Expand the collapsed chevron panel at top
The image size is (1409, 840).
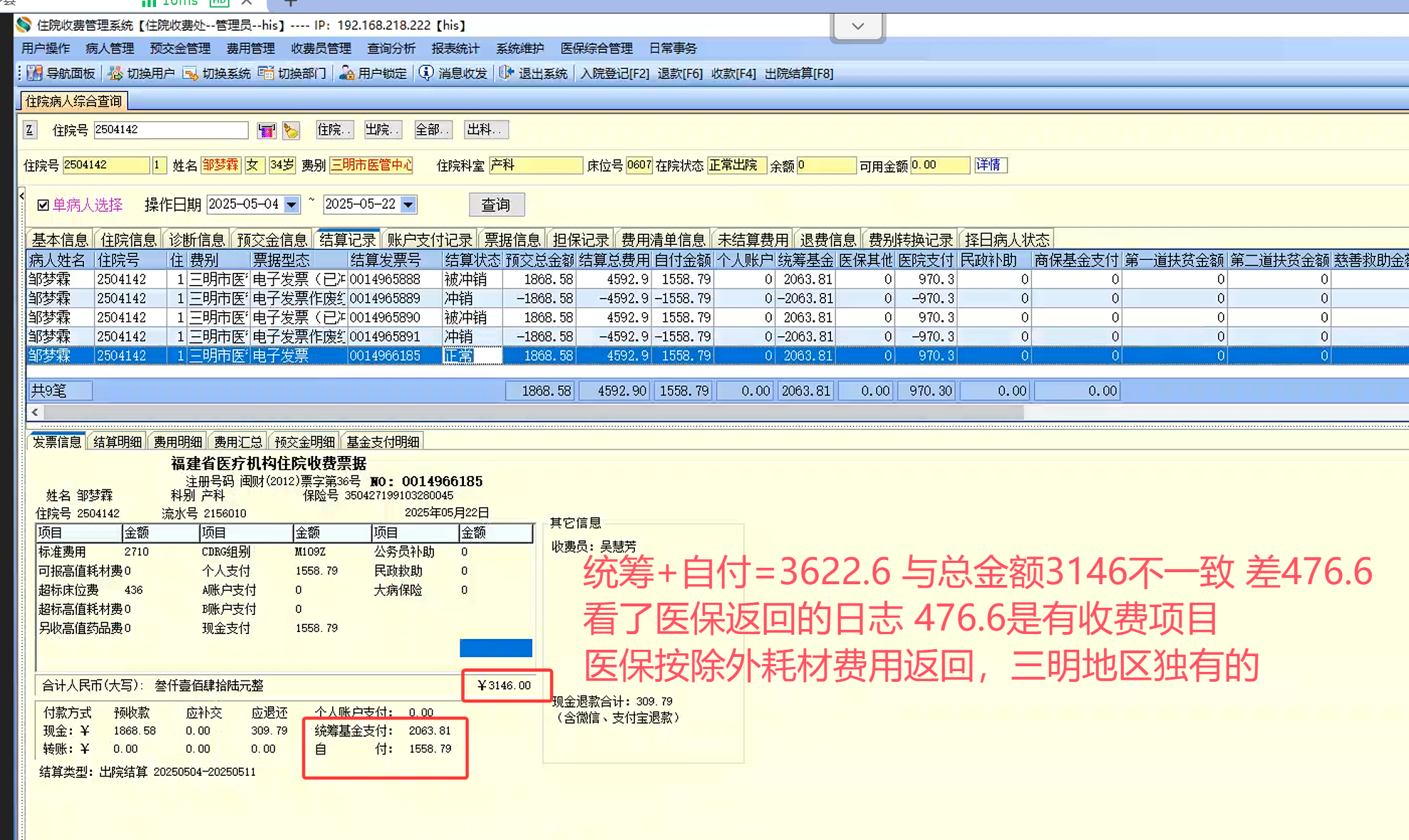click(x=857, y=27)
